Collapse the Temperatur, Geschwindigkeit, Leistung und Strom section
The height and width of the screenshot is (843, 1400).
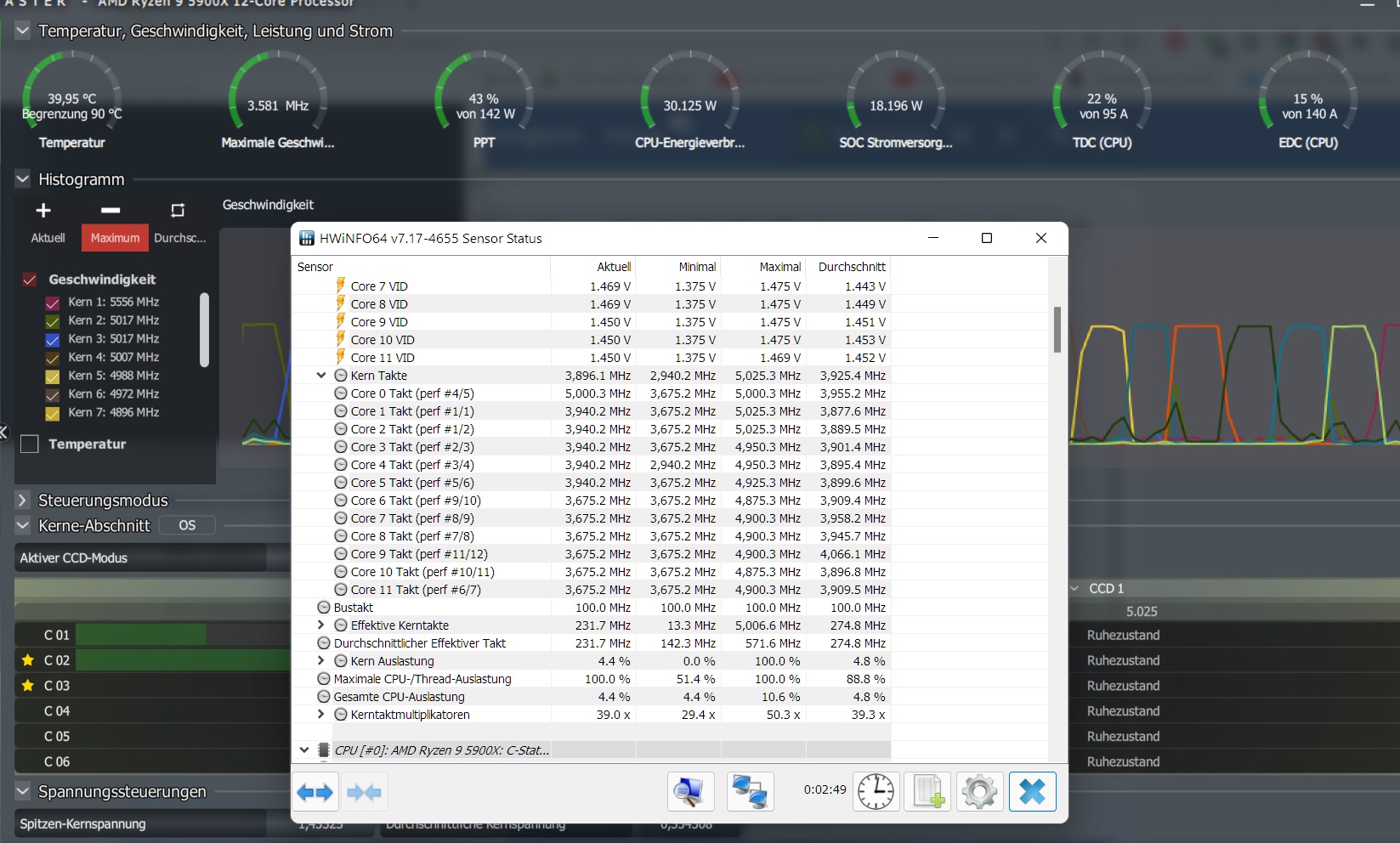[23, 31]
